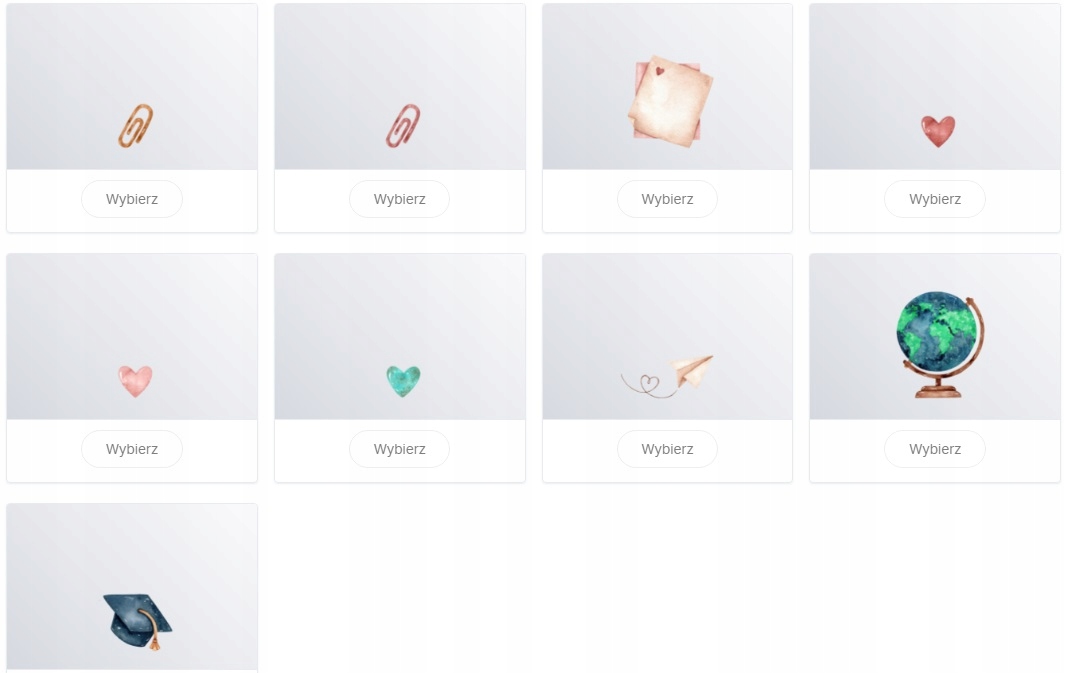
Task: Choose Wybierz under the pink paperclip
Action: point(399,199)
